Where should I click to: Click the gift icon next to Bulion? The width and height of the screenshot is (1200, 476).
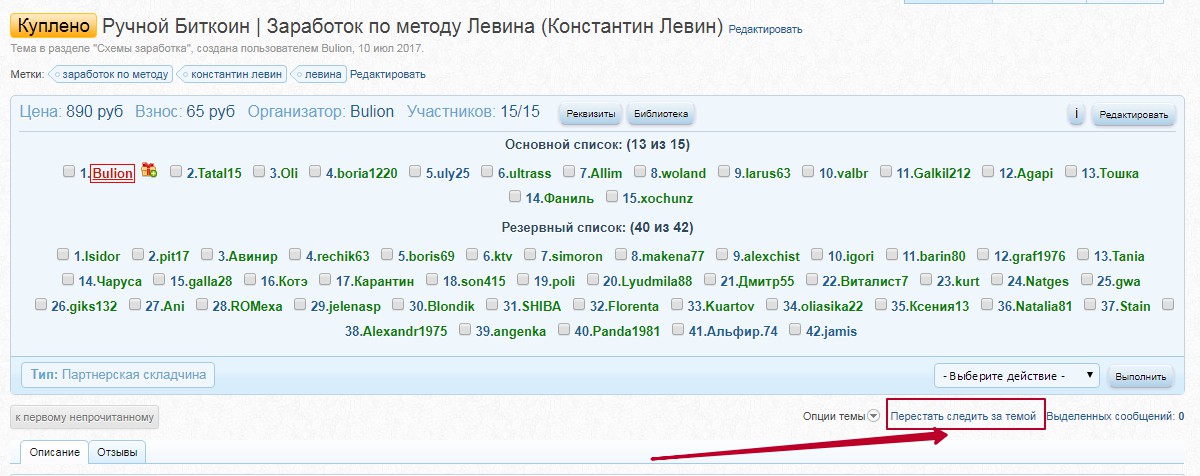(149, 171)
